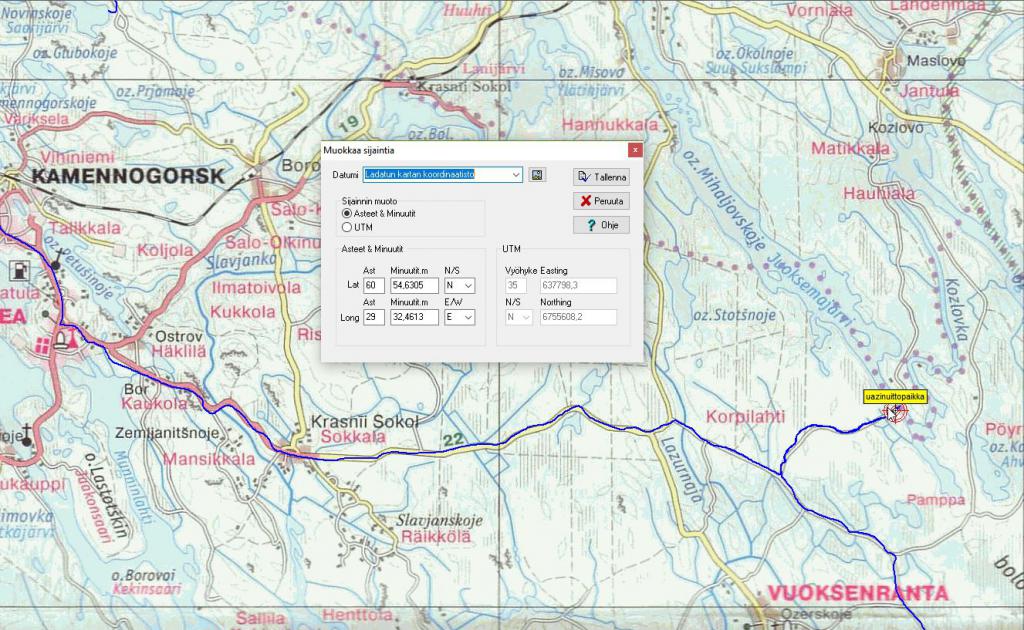Screen dimensions: 1024x630
Task: Click the gas station symbol on the map
Action: (x=18, y=270)
